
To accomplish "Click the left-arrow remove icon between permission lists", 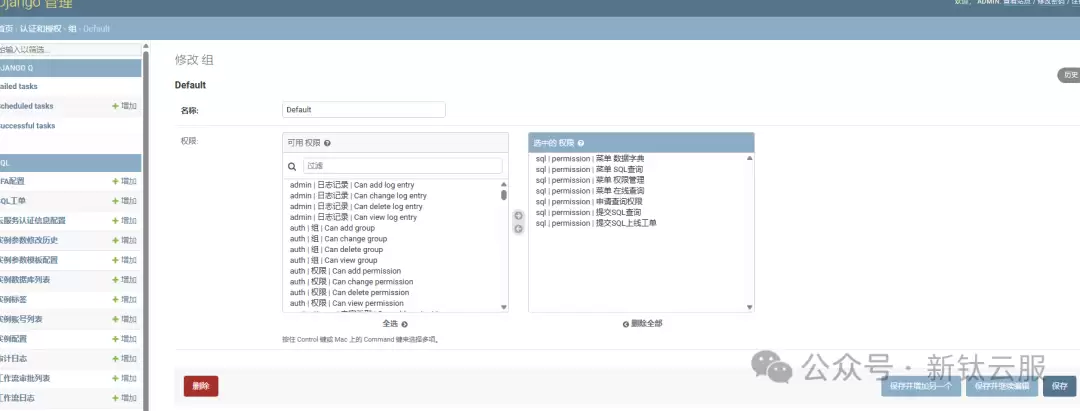I will (x=519, y=229).
